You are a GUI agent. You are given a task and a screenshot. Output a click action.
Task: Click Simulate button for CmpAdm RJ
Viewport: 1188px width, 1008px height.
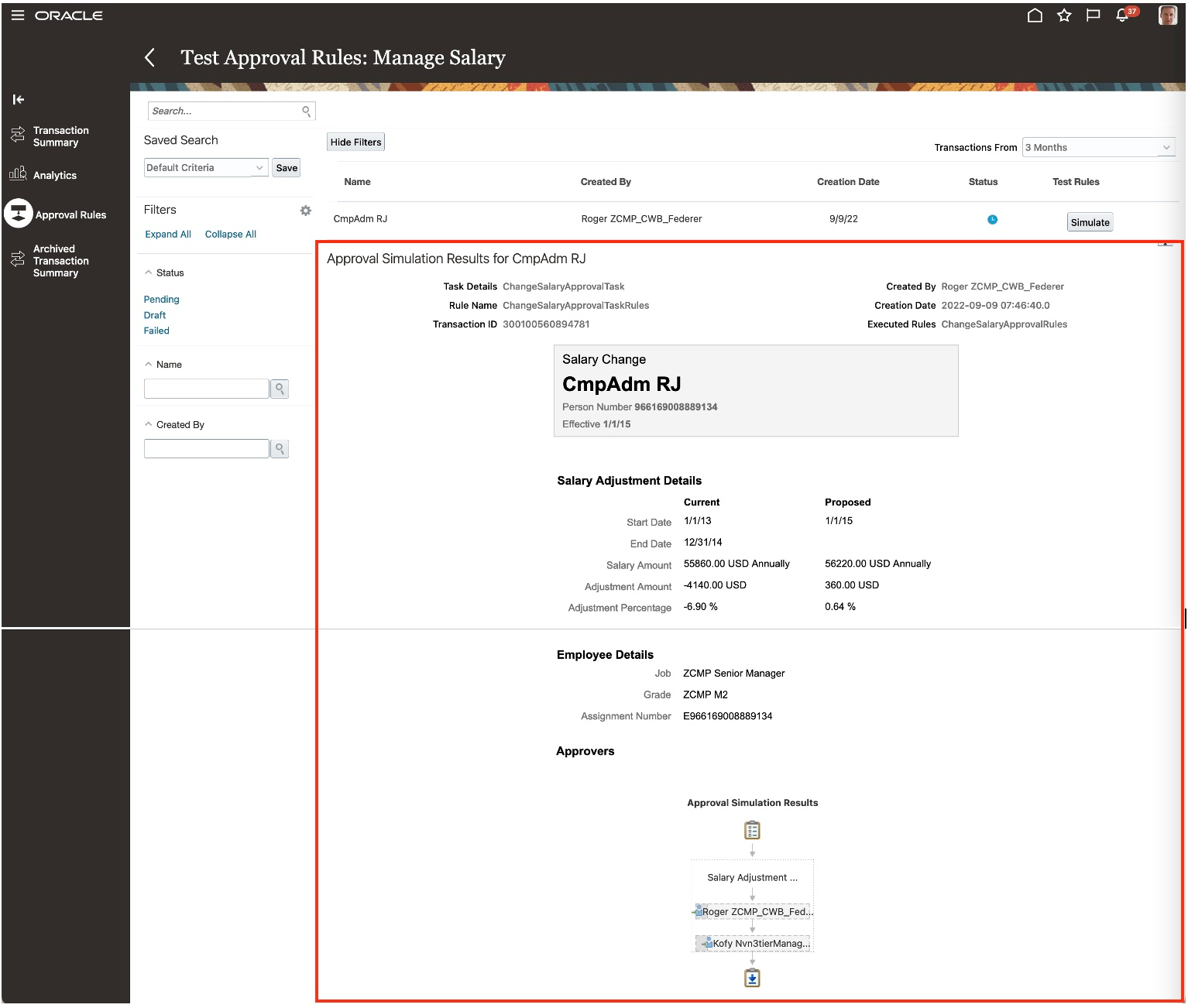pyautogui.click(x=1090, y=222)
